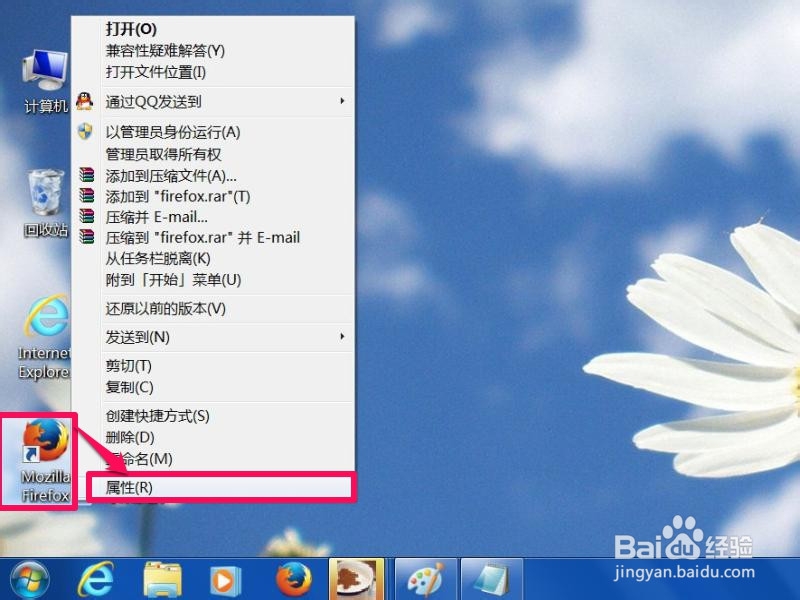The height and width of the screenshot is (600, 800).
Task: Select the Mozilla Firefox desktop shortcut
Action: coord(45,460)
